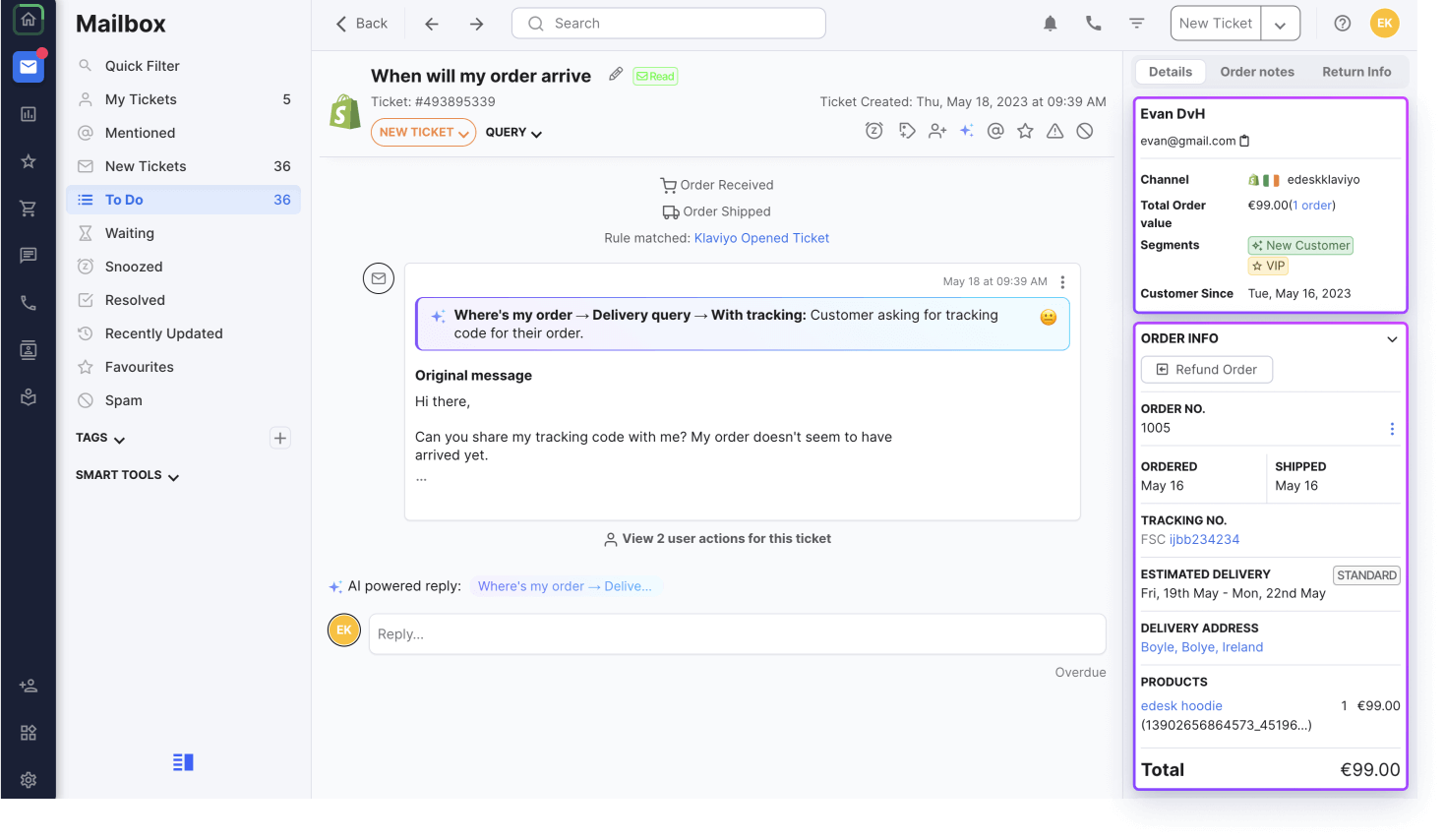The width and height of the screenshot is (1445, 840).
Task: Favourite the ticket with star icon
Action: (x=1025, y=131)
